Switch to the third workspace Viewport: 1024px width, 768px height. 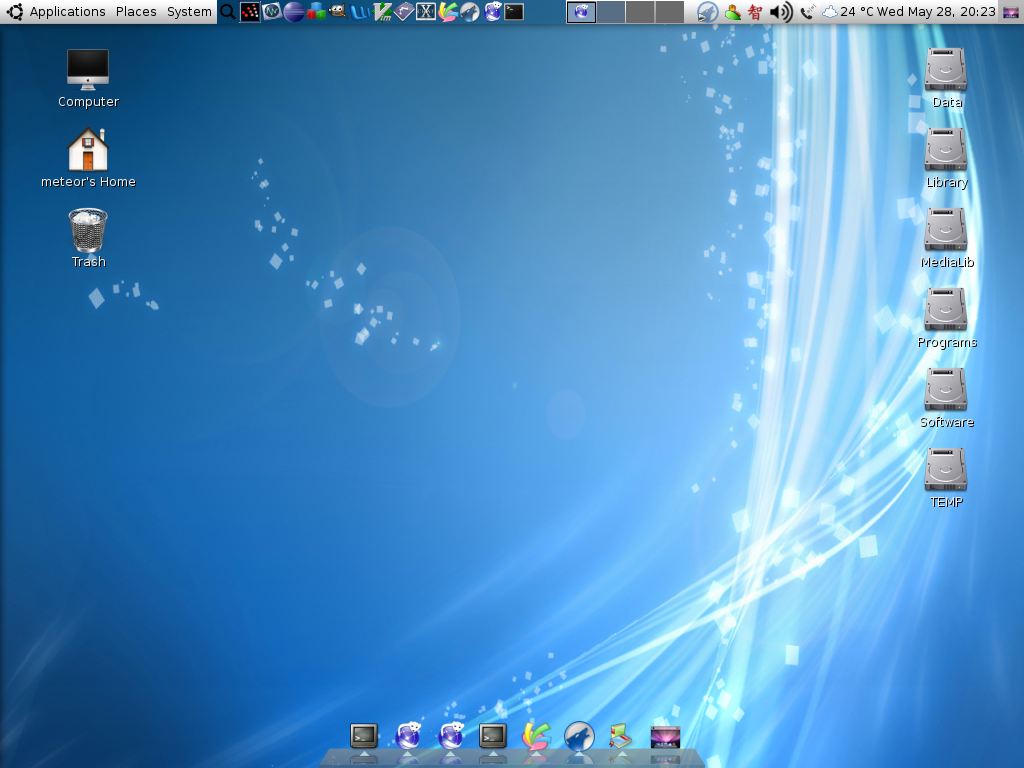[x=640, y=12]
